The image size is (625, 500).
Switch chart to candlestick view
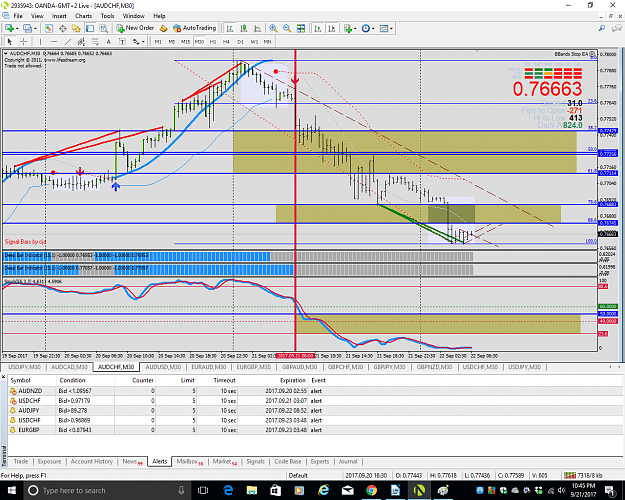[244, 28]
